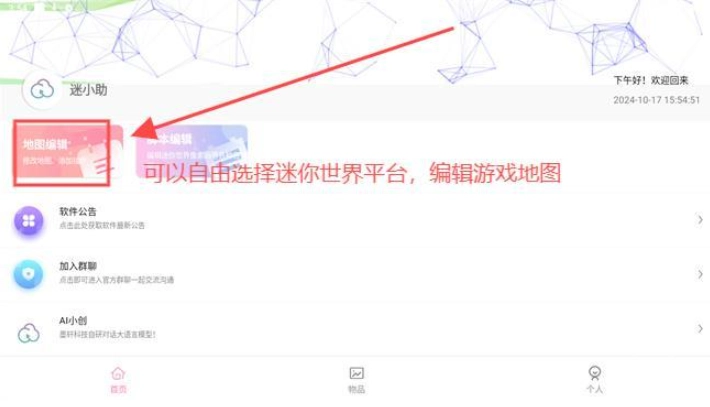This screenshot has height=407, width=710.
Task: Open the 地图编辑 map editing card
Action: tap(68, 153)
